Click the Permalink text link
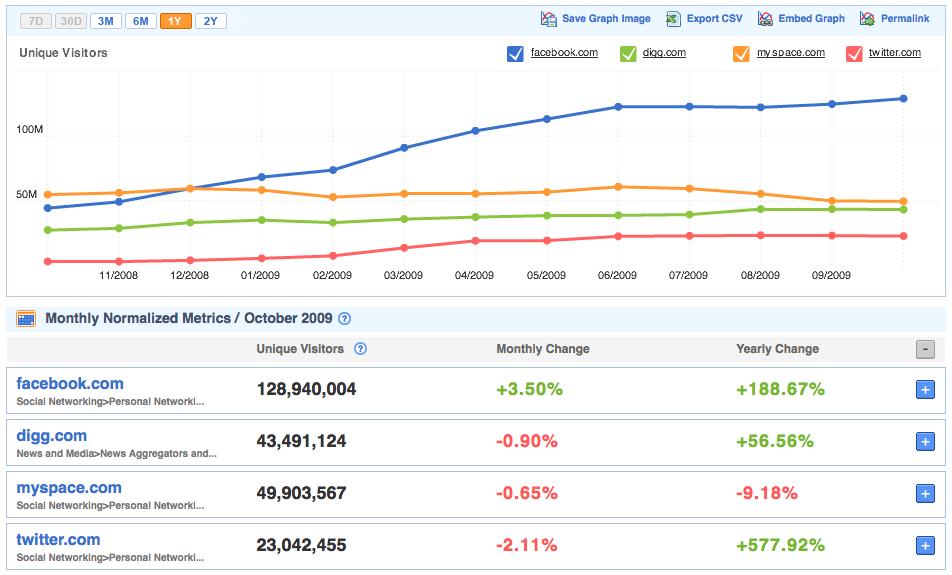The width and height of the screenshot is (952, 575). pyautogui.click(x=905, y=19)
